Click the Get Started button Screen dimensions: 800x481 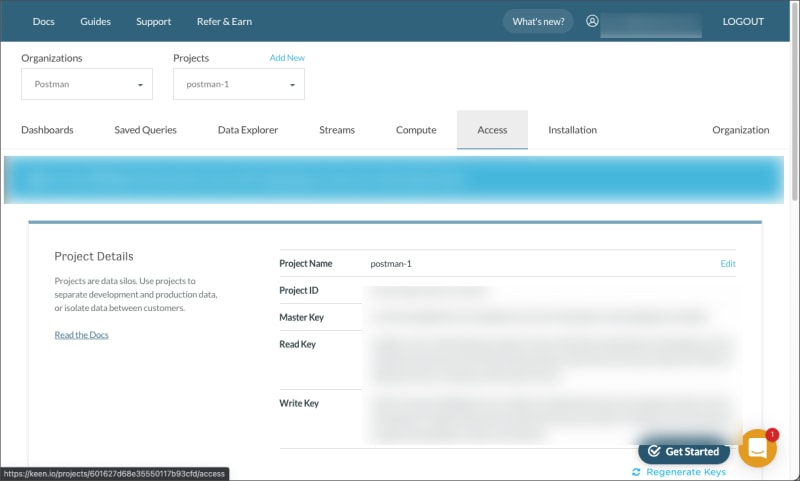(684, 451)
